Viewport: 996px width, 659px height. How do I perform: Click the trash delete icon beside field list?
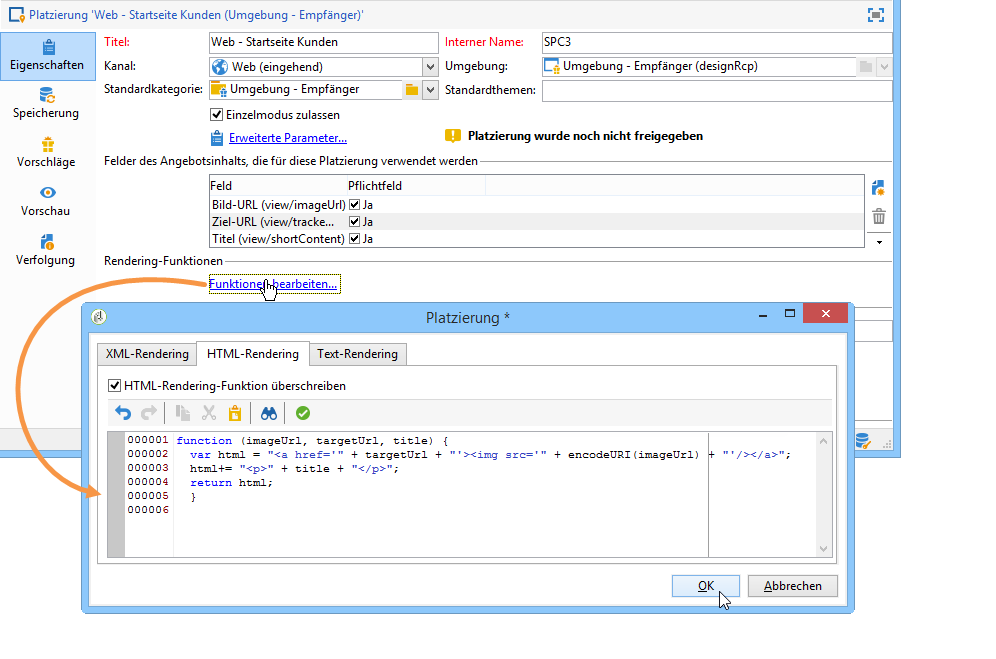coord(879,216)
